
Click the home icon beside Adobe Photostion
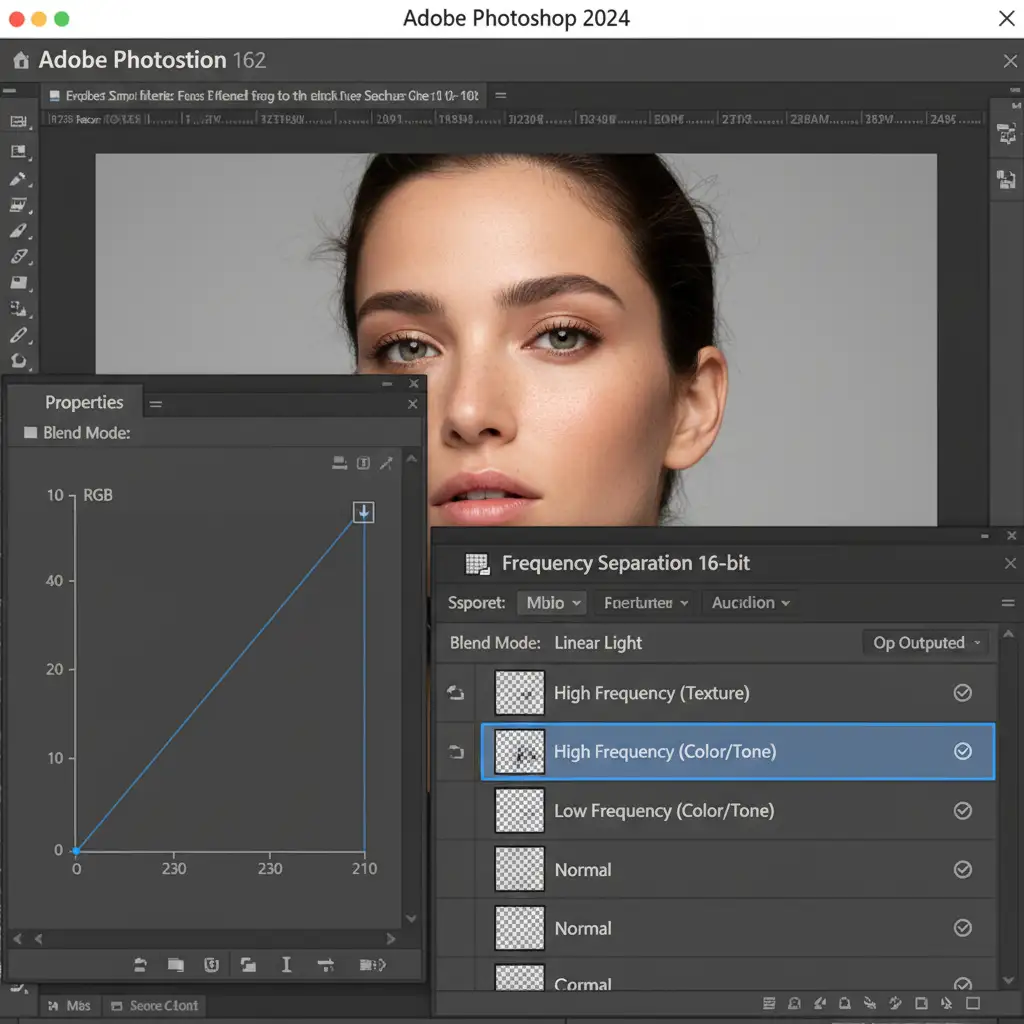click(20, 61)
